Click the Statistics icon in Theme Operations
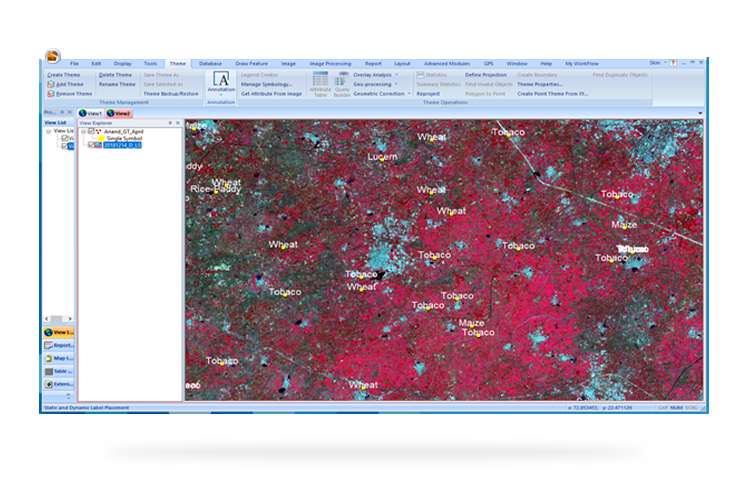Screen dimensions: 749x500 click(x=420, y=75)
